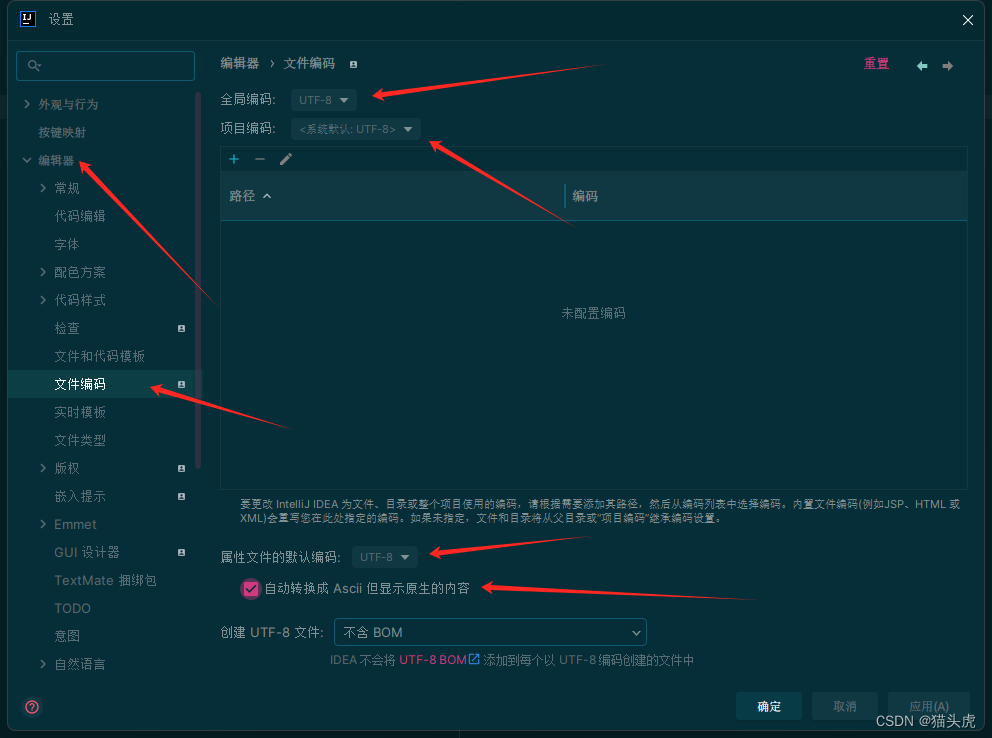Click the IntelliJ logo in title bar
992x738 pixels.
pyautogui.click(x=28, y=19)
